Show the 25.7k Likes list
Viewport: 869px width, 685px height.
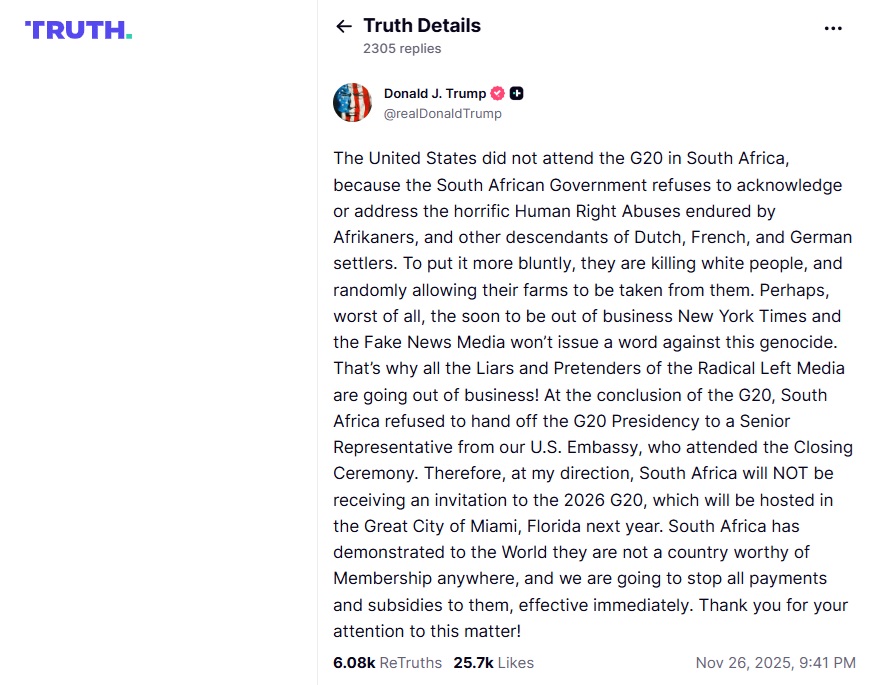click(493, 662)
